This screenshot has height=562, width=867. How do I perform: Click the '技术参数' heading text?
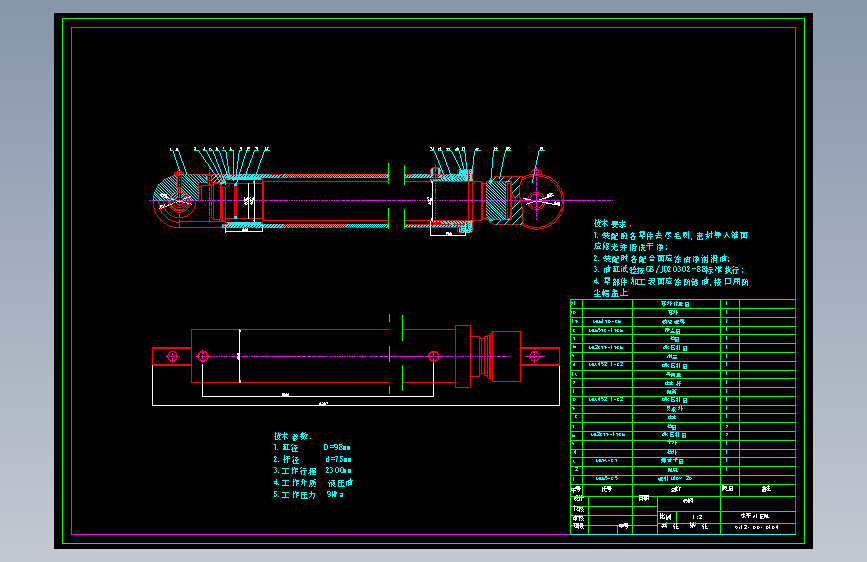[293, 436]
